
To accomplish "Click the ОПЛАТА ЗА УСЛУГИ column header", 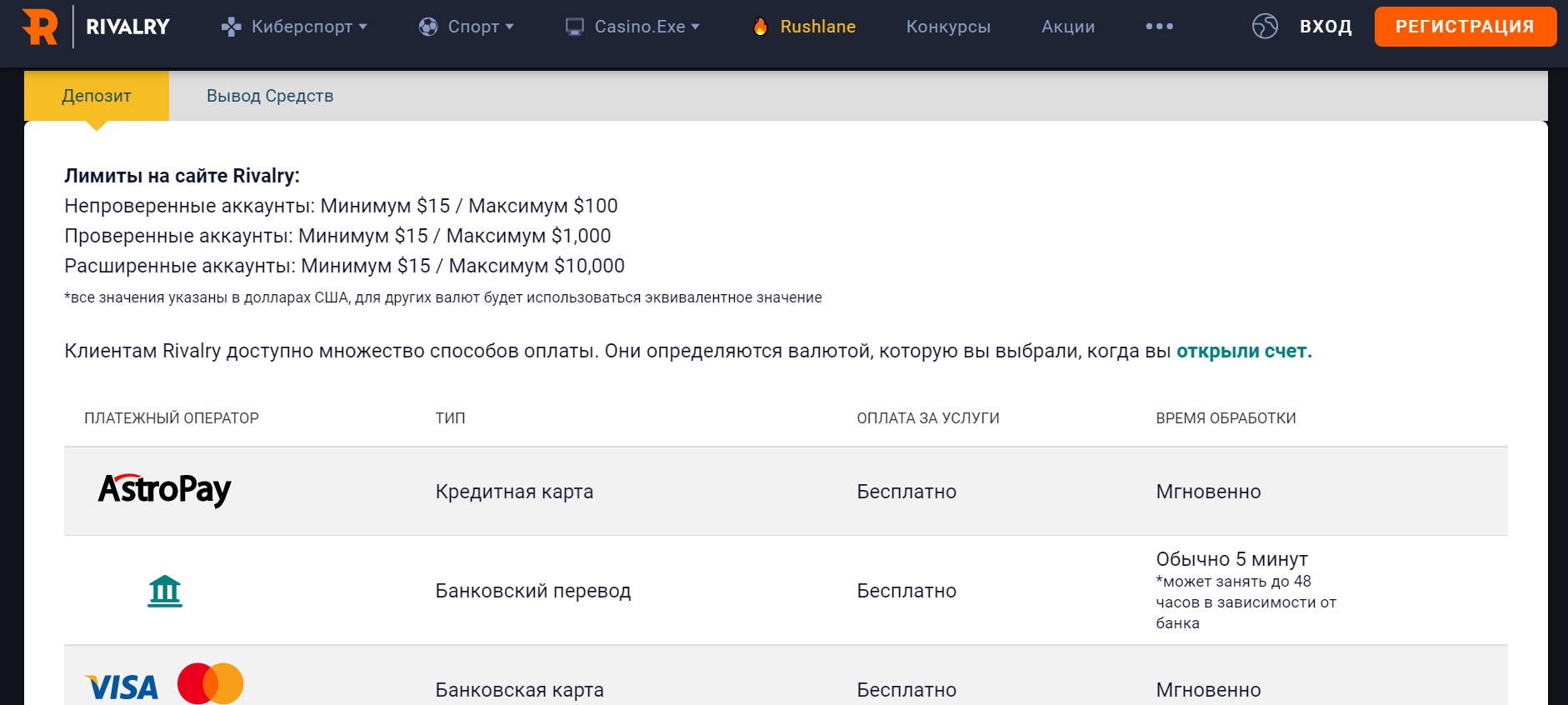I will click(x=928, y=418).
